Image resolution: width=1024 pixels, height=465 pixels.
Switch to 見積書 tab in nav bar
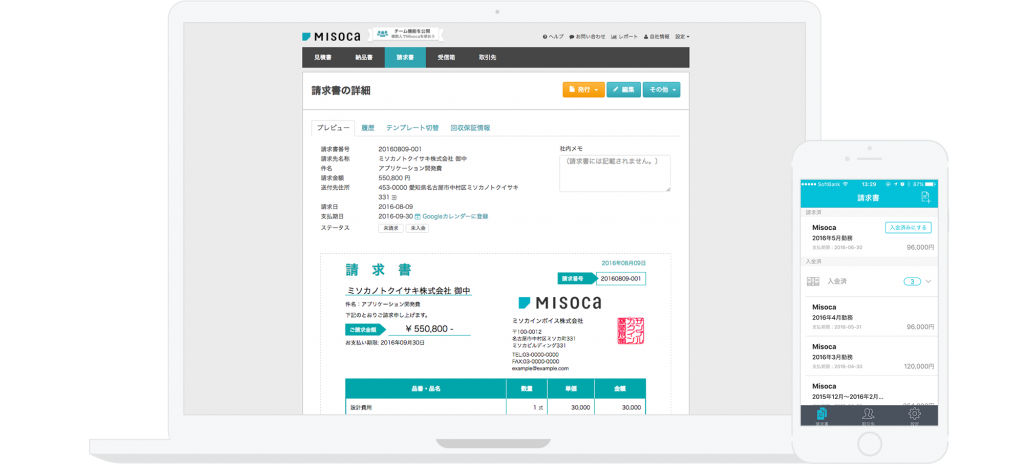click(x=323, y=57)
